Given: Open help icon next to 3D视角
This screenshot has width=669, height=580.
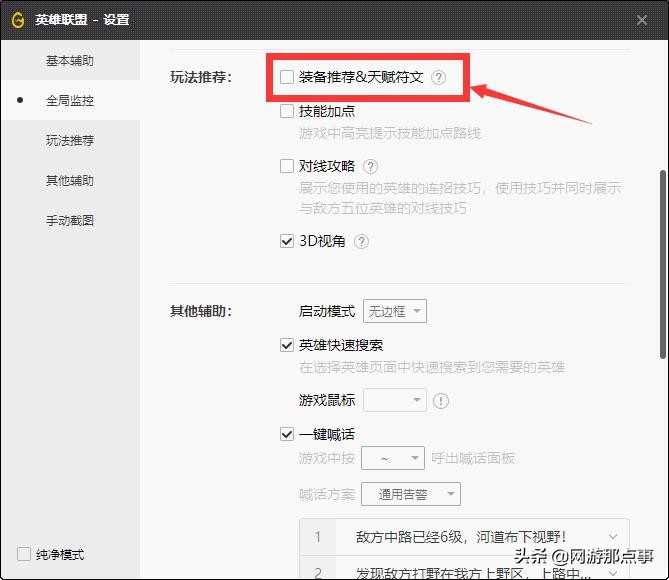Looking at the screenshot, I should point(361,242).
